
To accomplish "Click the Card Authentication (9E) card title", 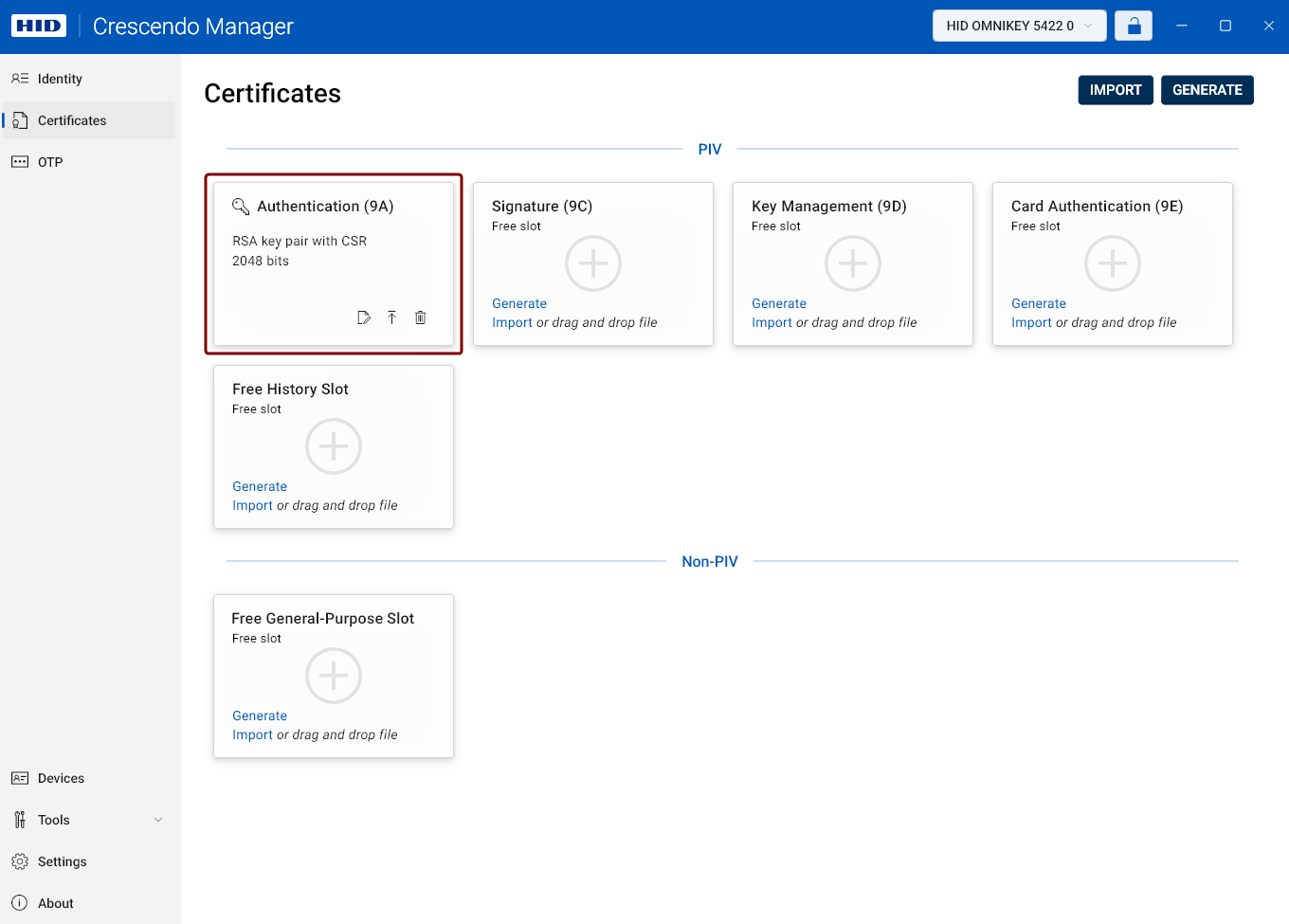I will pyautogui.click(x=1098, y=207).
